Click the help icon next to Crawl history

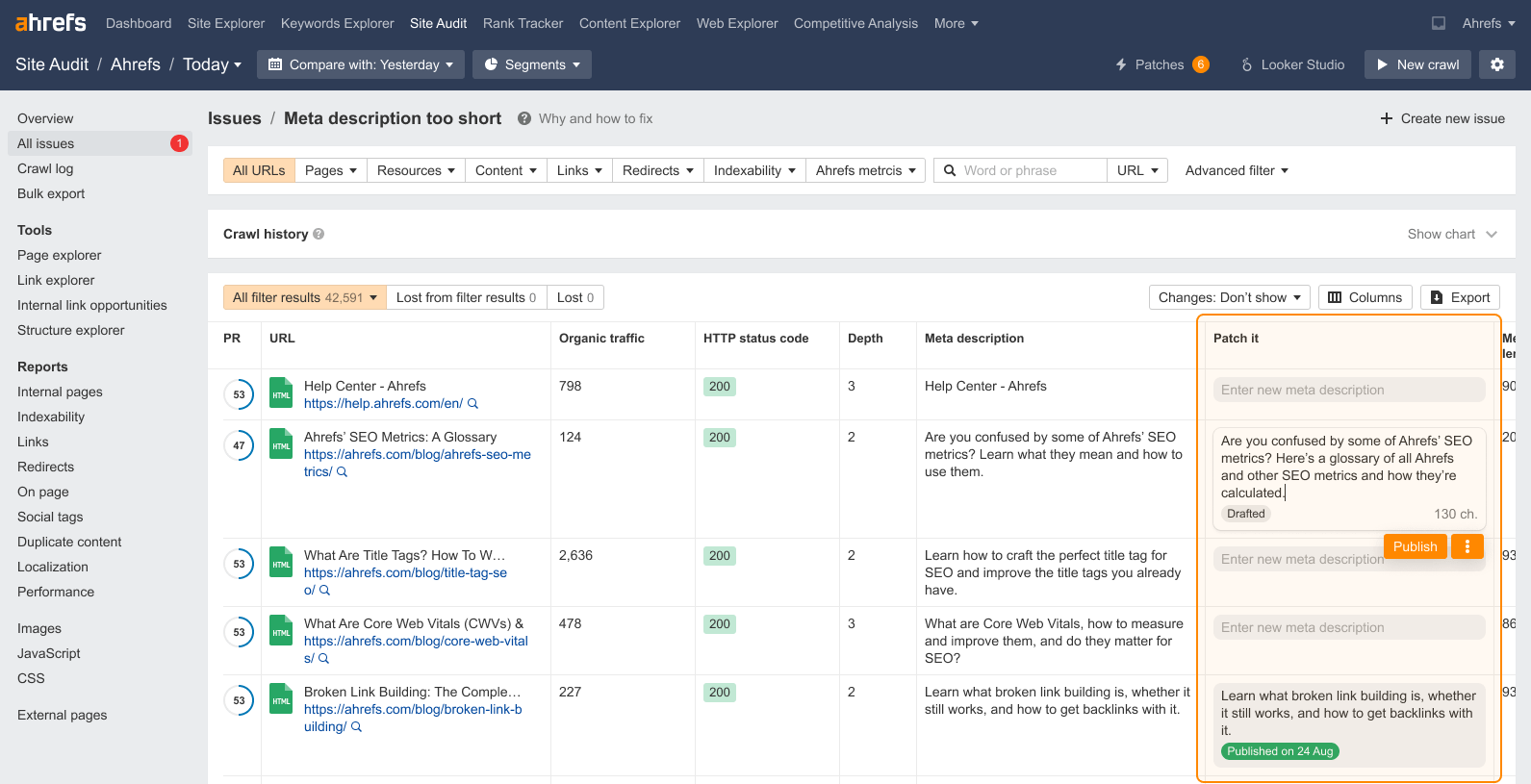pos(319,234)
